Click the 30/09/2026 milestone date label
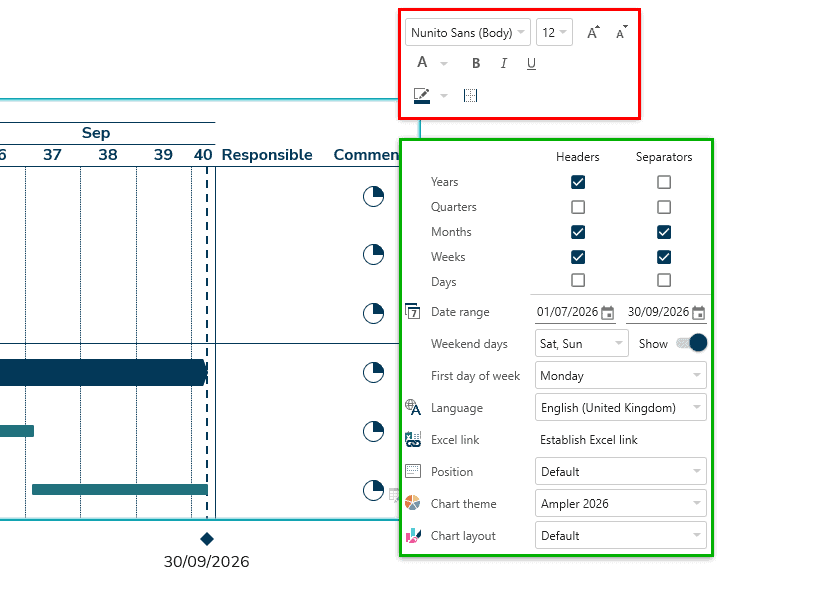Viewport: 831px width, 593px height. pyautogui.click(x=207, y=562)
